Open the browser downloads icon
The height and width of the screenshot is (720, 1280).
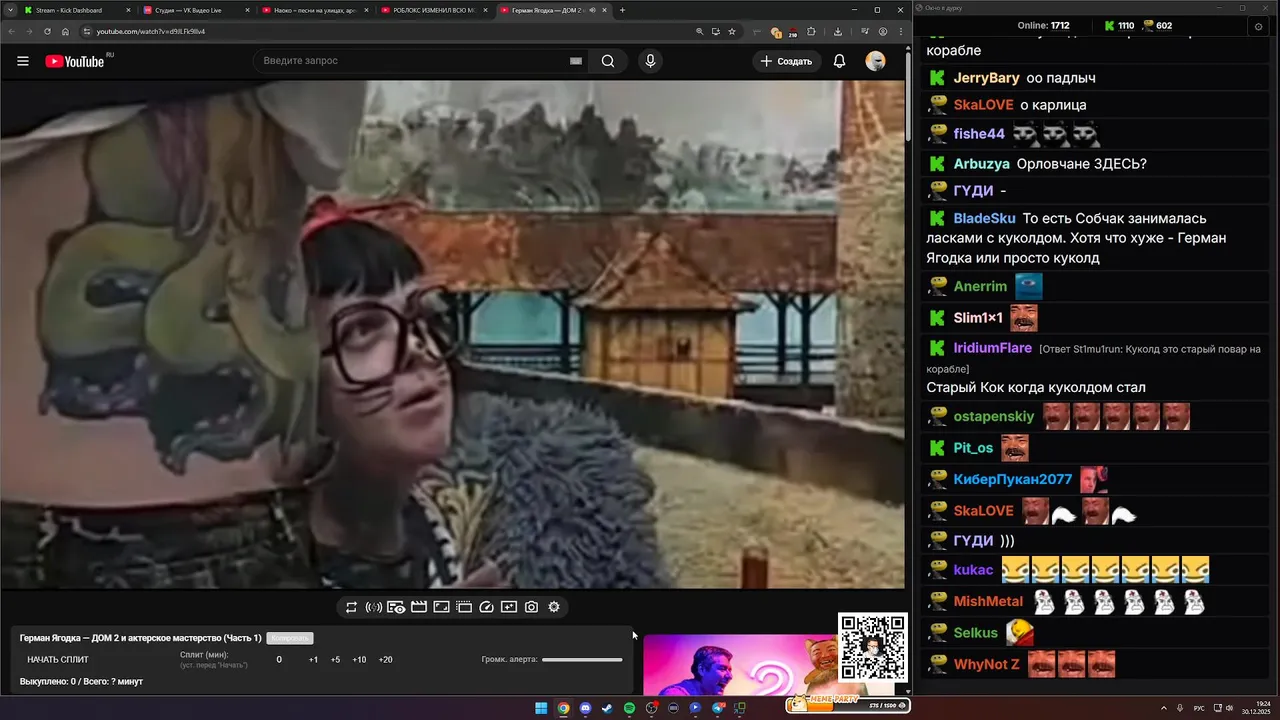pos(838,31)
